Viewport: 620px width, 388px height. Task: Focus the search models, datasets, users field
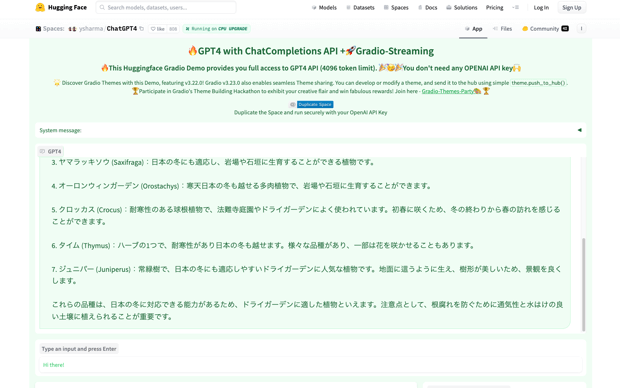point(166,8)
